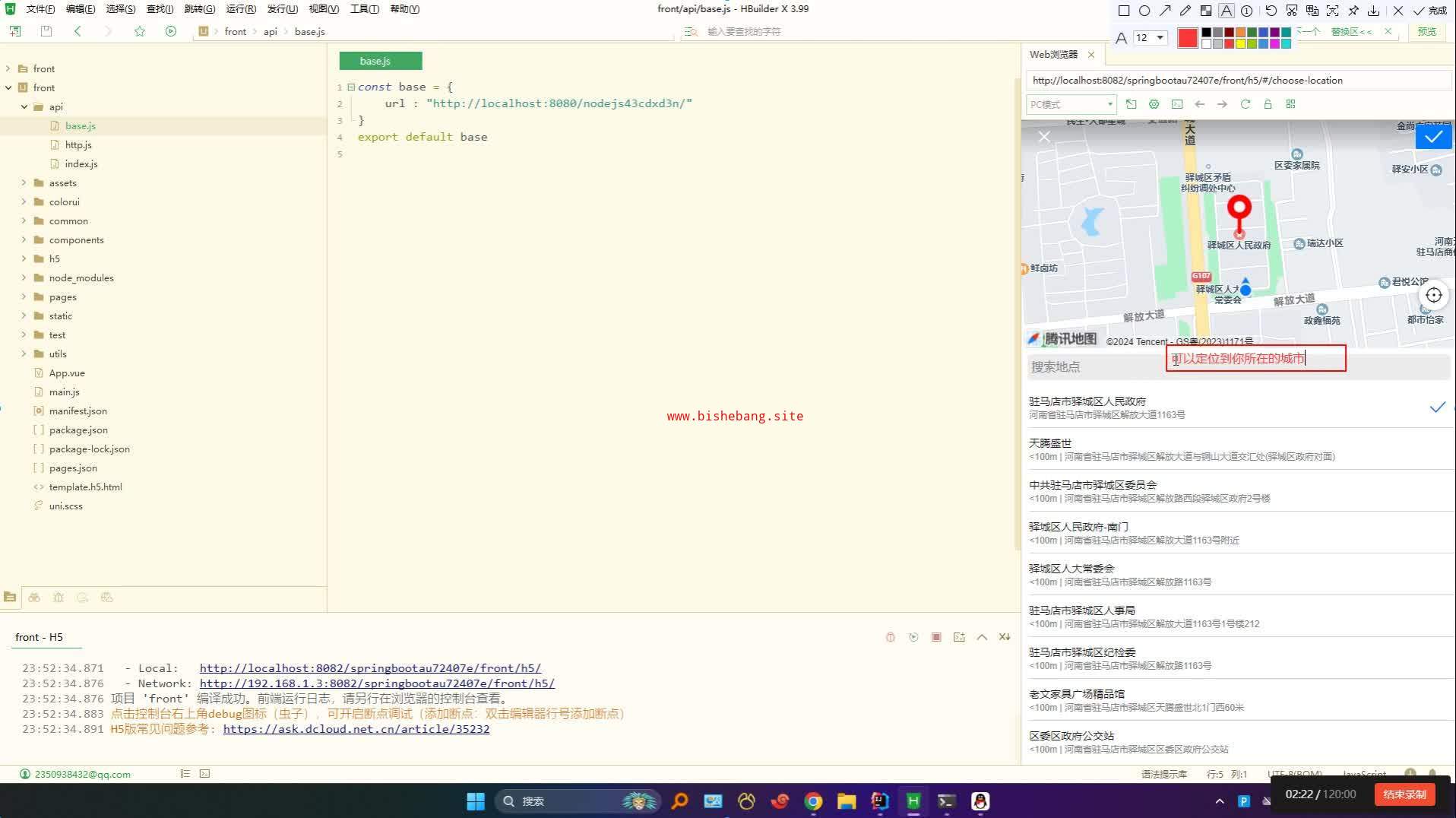The image size is (1456, 818).
Task: Pick the black color swatch
Action: click(1206, 33)
